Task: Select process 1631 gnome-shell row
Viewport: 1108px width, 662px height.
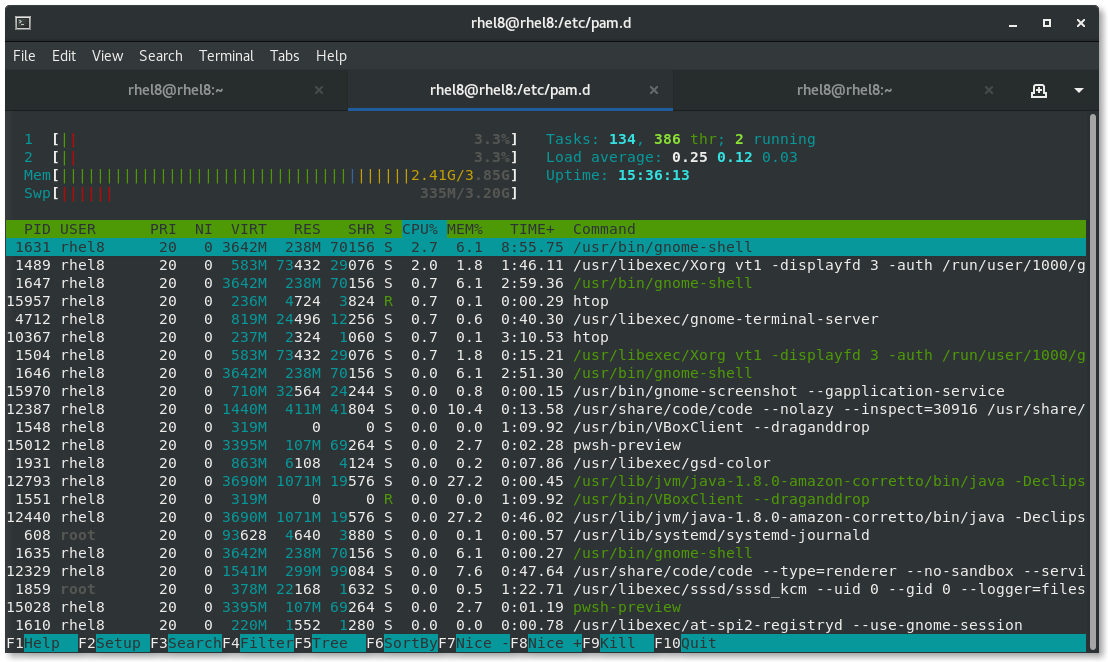Action: 546,247
